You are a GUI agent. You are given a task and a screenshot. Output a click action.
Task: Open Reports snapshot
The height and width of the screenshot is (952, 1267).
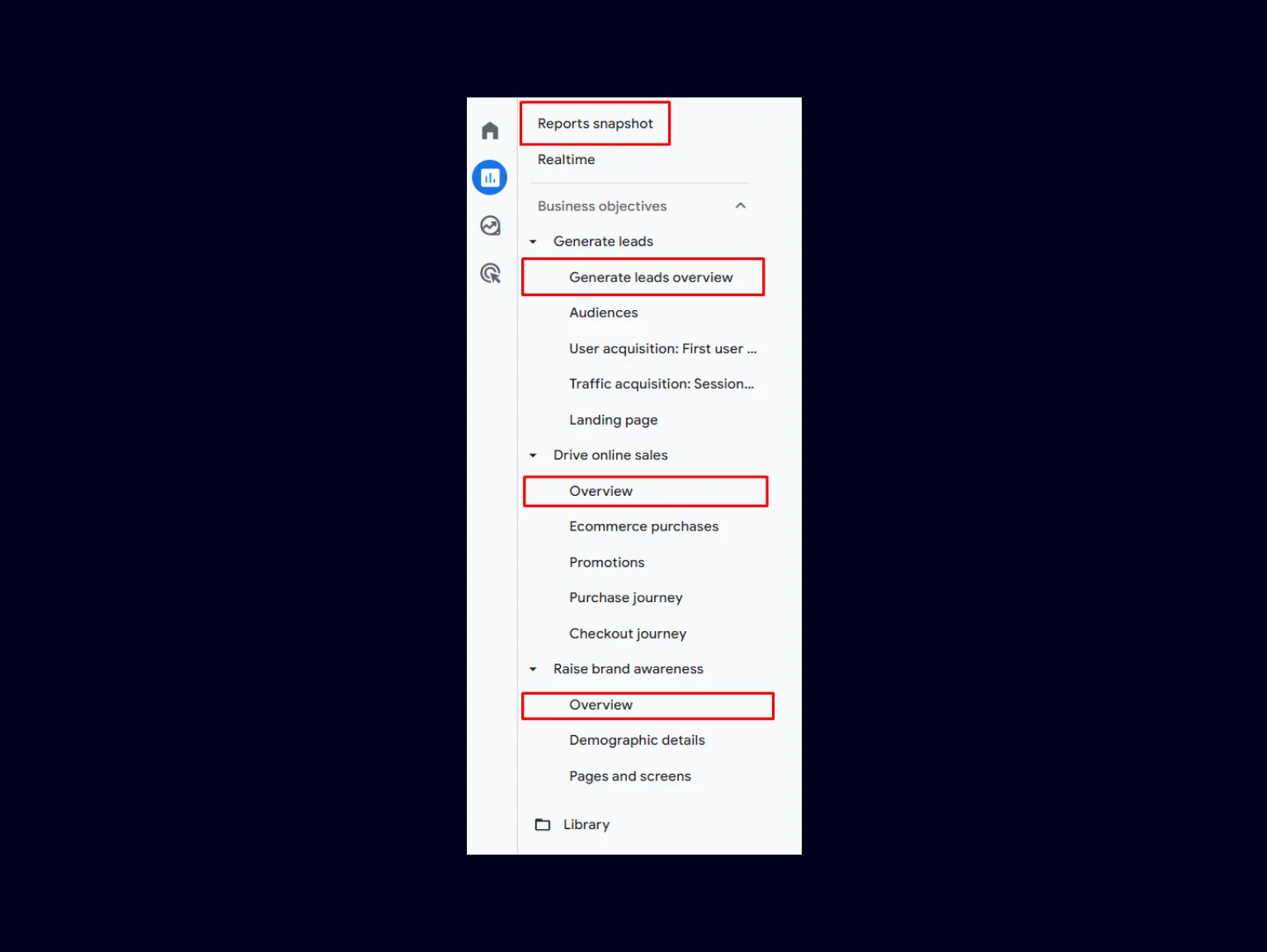click(595, 123)
